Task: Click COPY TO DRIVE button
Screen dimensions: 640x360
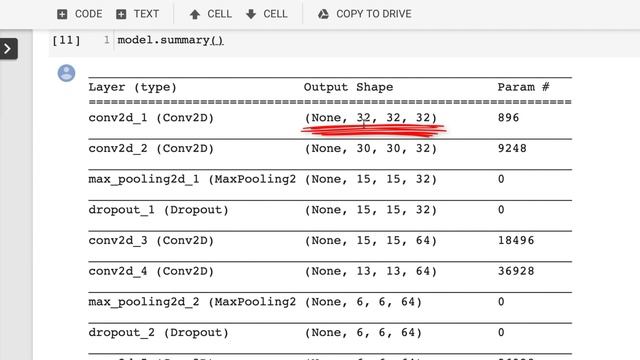Action: (x=364, y=14)
